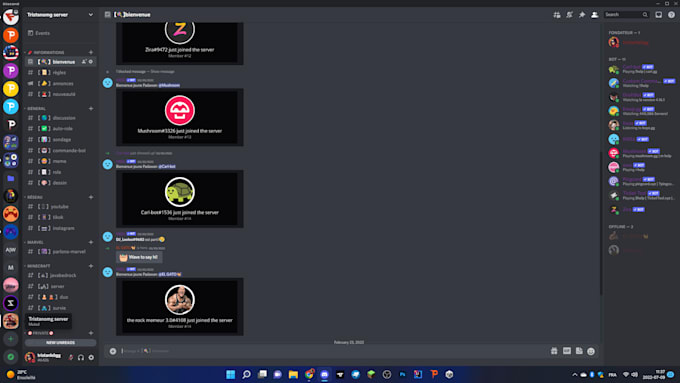Collapse the MINECRAFT category

pos(38,266)
